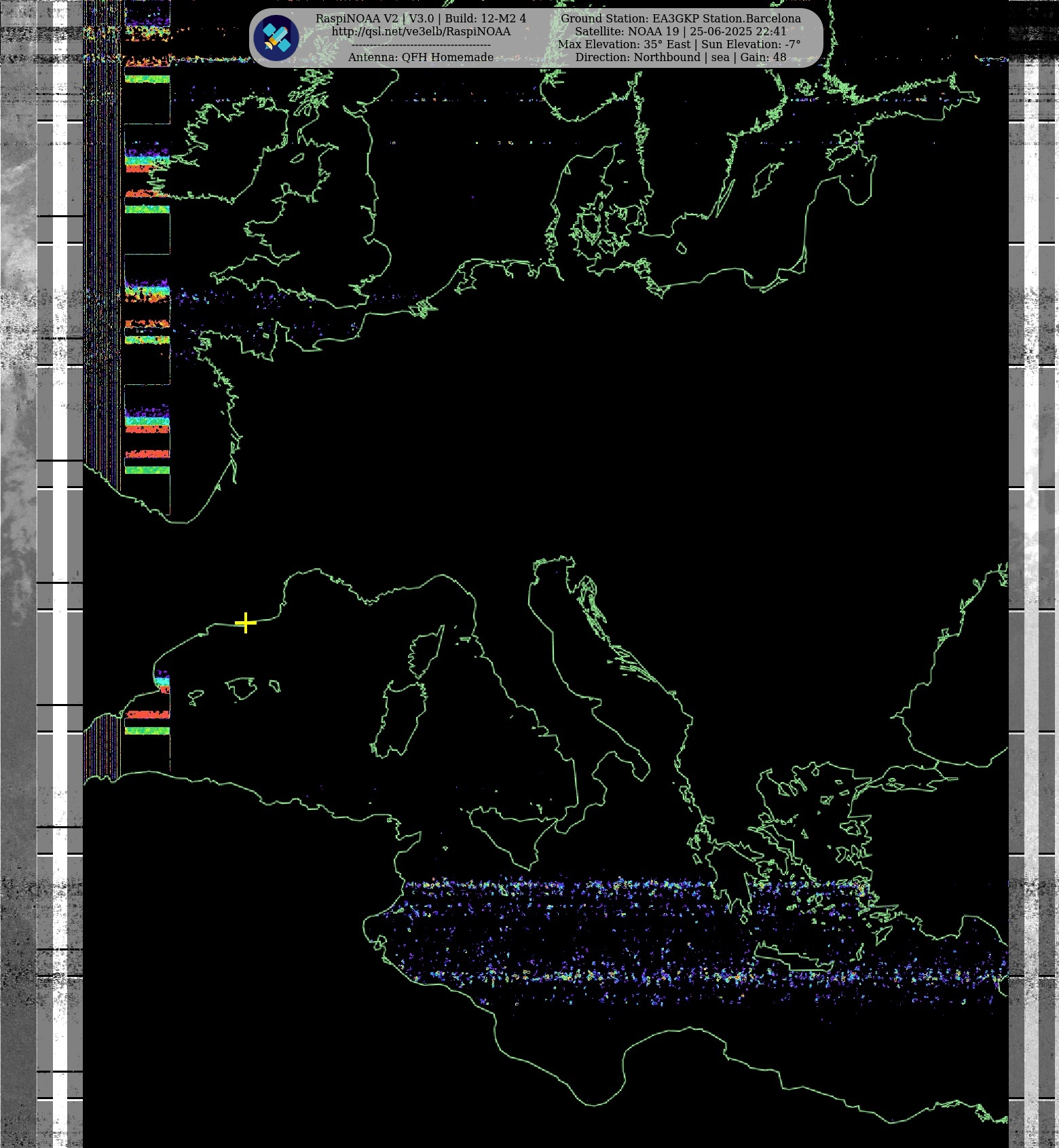
Task: Select the 'RaspiNOAA V2 | V3.0 | Build: 12-M2 4' text
Action: (421, 18)
